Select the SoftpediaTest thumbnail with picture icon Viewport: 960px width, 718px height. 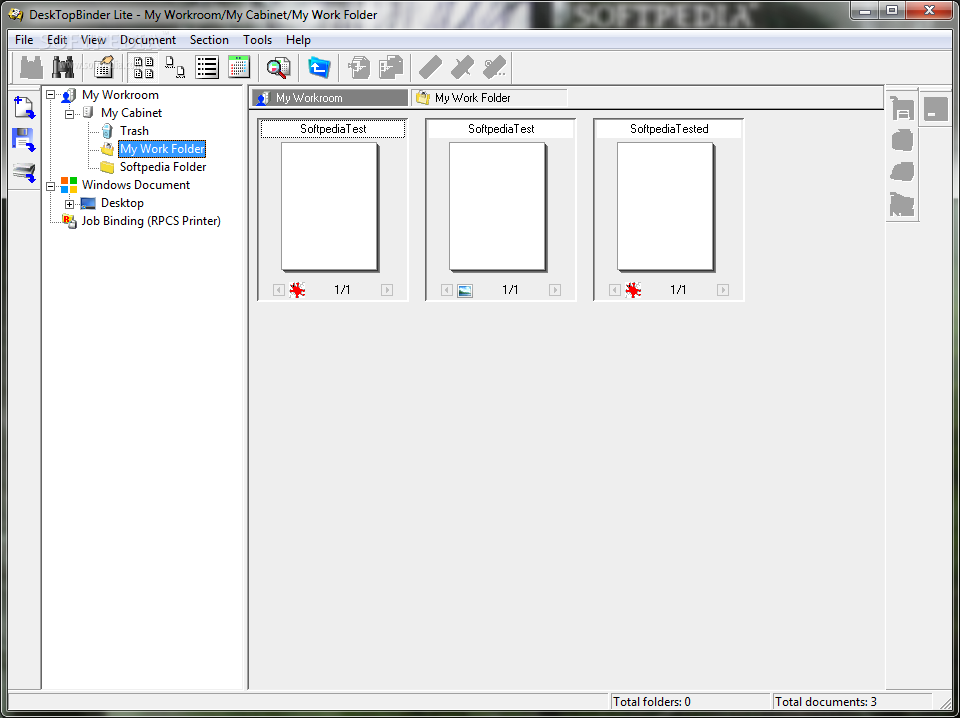497,207
